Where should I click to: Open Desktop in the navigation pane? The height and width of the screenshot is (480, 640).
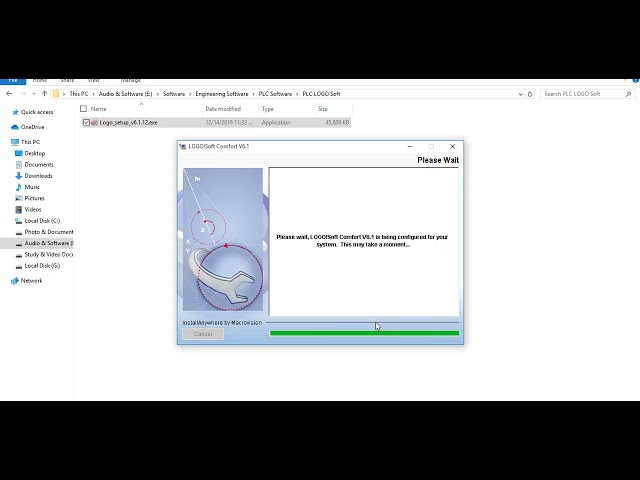(x=35, y=153)
